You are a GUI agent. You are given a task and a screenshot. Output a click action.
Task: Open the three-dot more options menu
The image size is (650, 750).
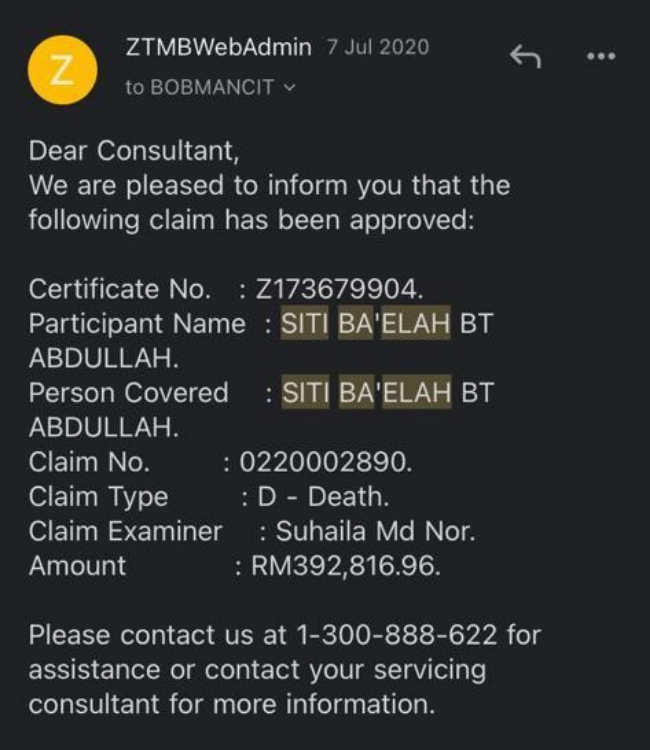601,57
